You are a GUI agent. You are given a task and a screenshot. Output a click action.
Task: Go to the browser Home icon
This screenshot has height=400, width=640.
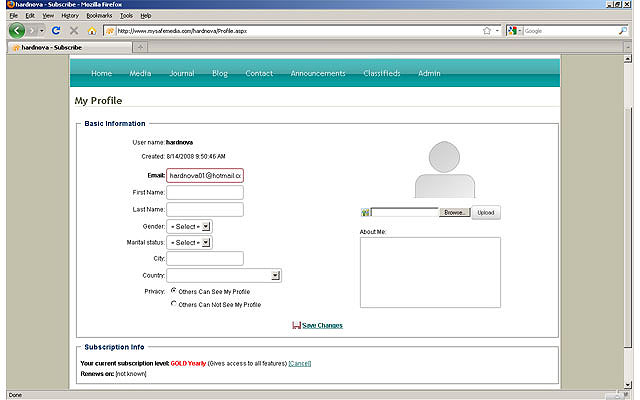click(x=92, y=31)
